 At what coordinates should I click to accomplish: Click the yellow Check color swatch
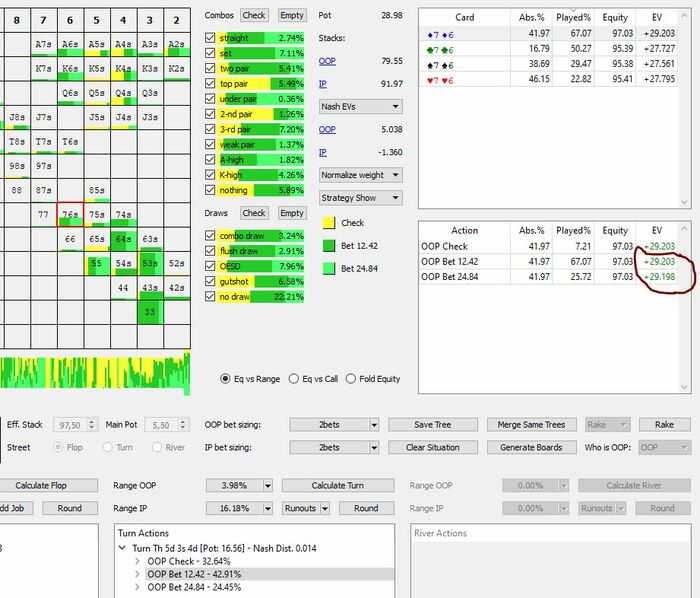click(x=329, y=223)
